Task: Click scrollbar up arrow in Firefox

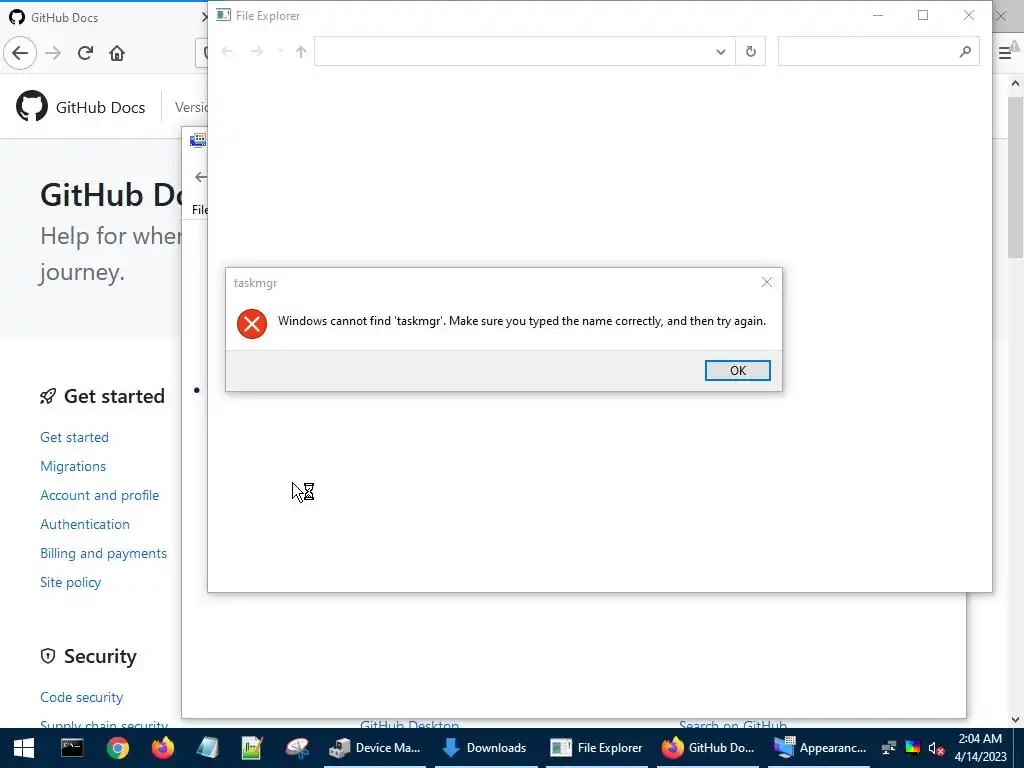Action: [1016, 84]
